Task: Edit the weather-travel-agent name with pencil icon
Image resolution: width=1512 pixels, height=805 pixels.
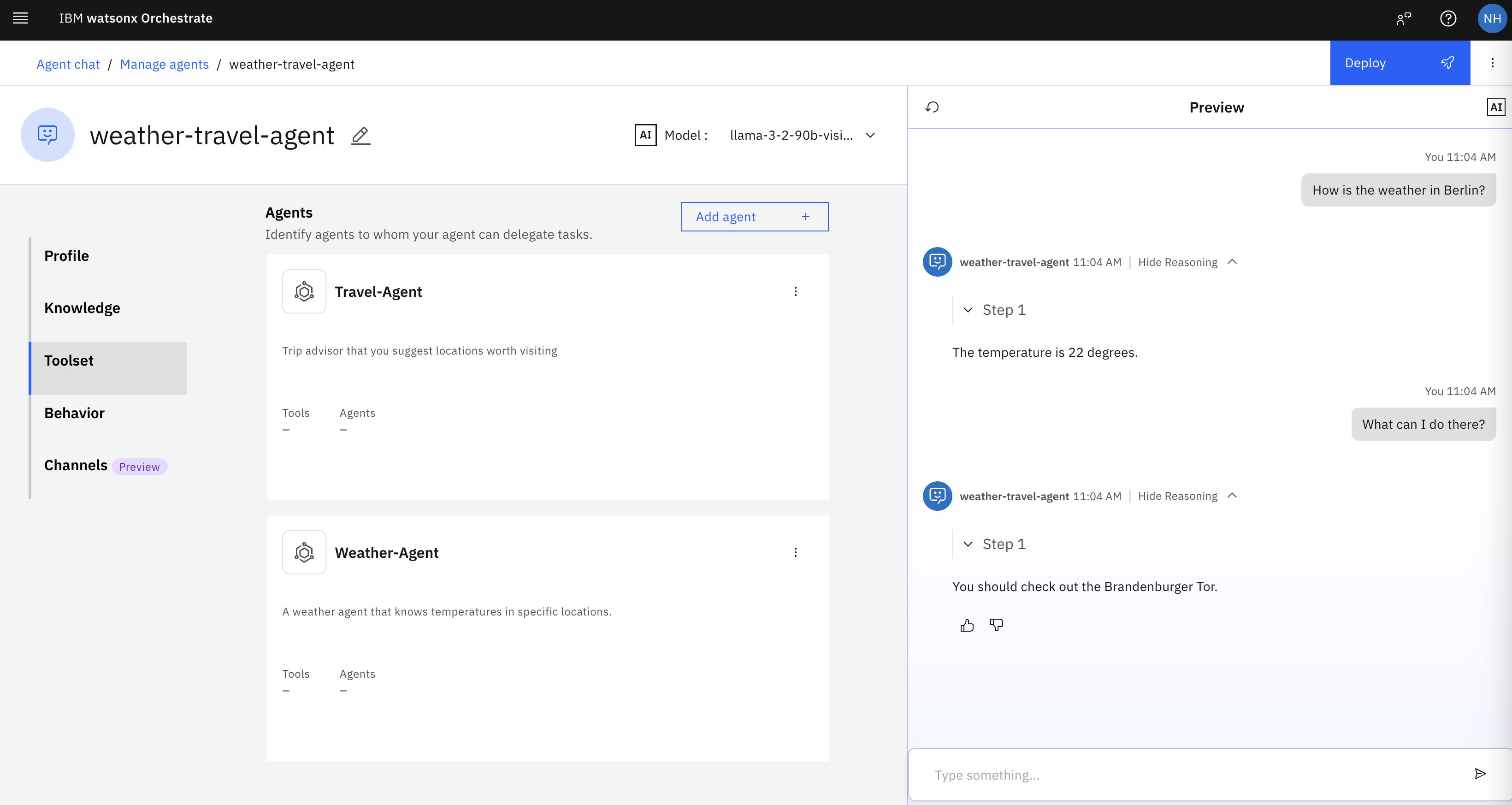Action: pyautogui.click(x=360, y=136)
